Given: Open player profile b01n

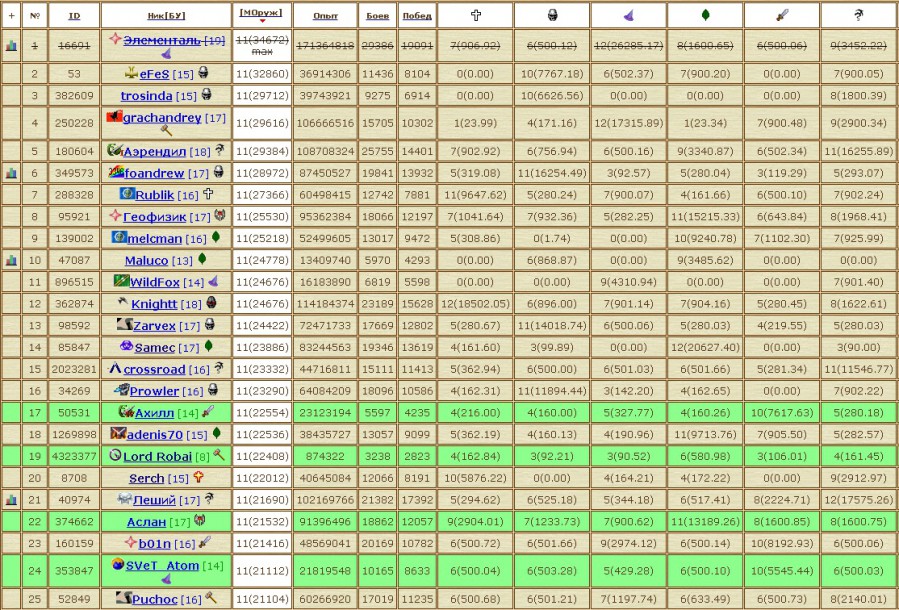Looking at the screenshot, I should (x=155, y=544).
